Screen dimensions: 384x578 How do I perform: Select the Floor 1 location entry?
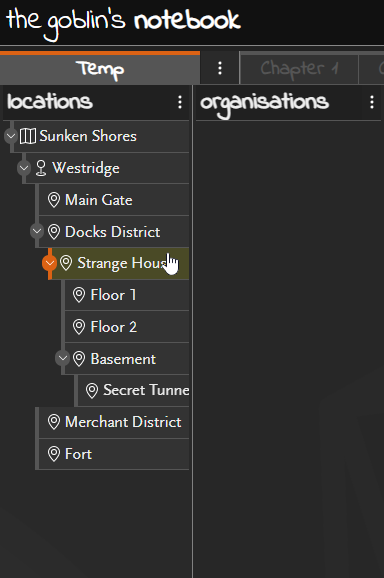click(127, 295)
